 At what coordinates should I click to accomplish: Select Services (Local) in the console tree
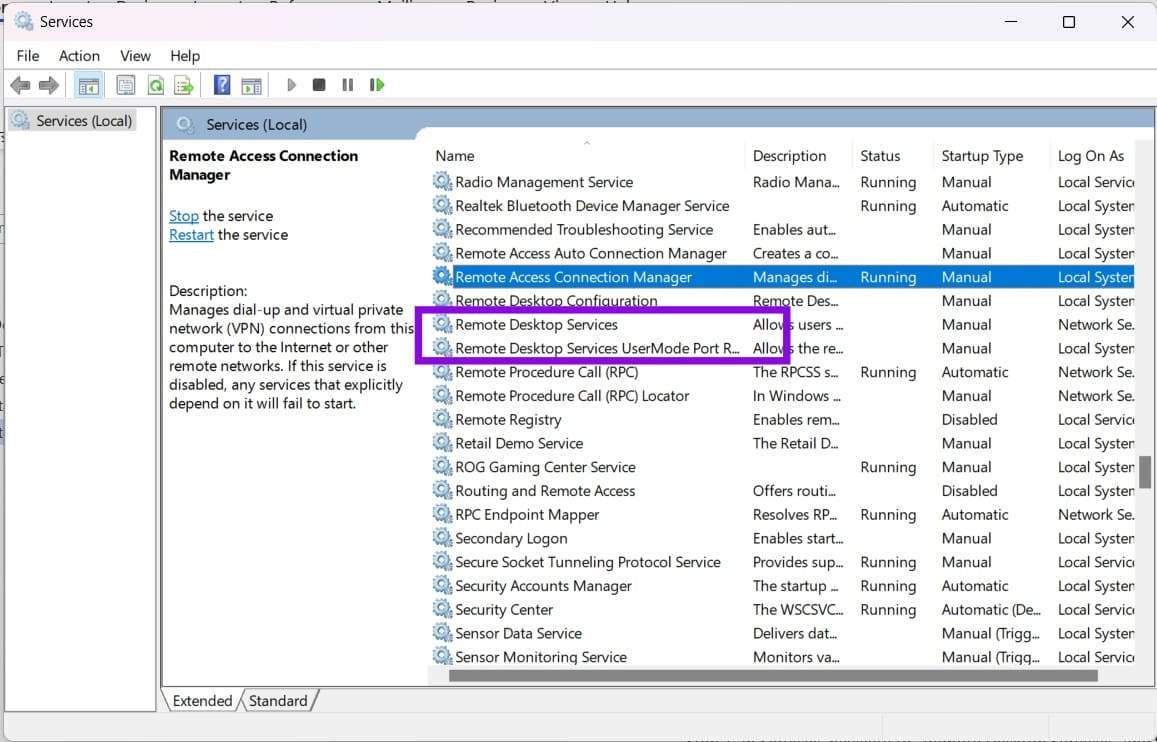point(72,121)
